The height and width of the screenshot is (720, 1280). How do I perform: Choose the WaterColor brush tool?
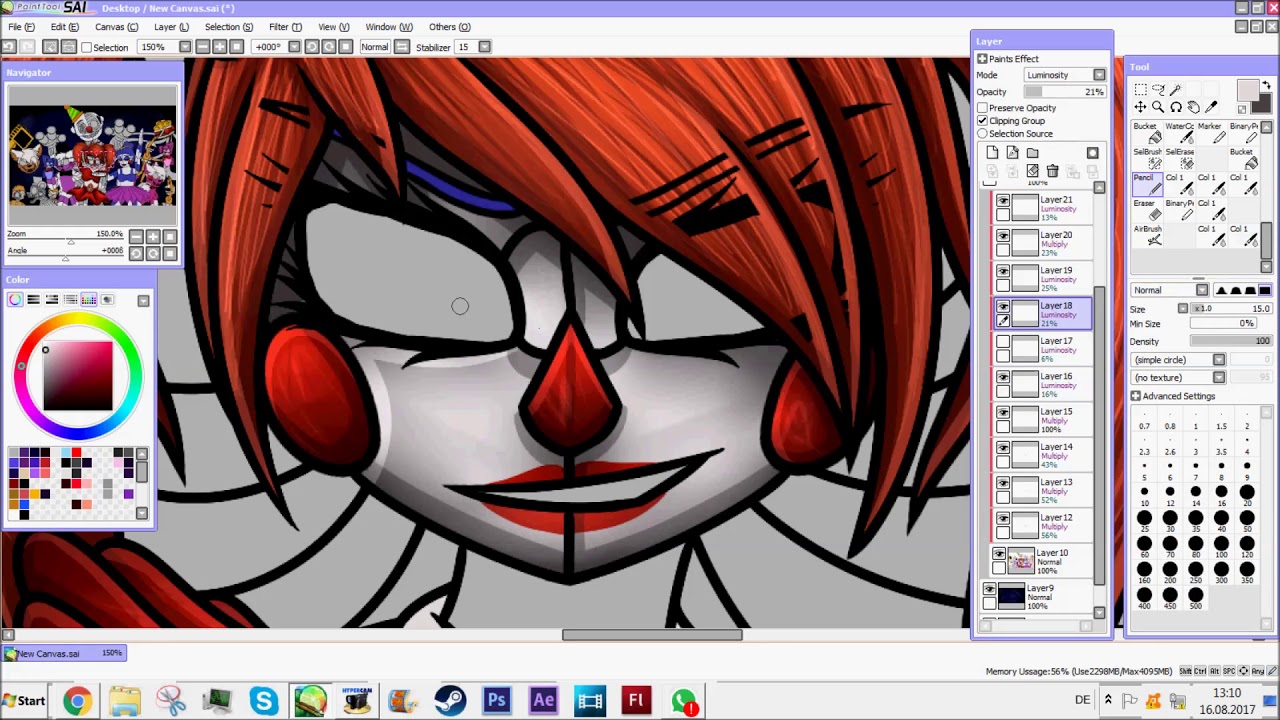pos(1180,133)
